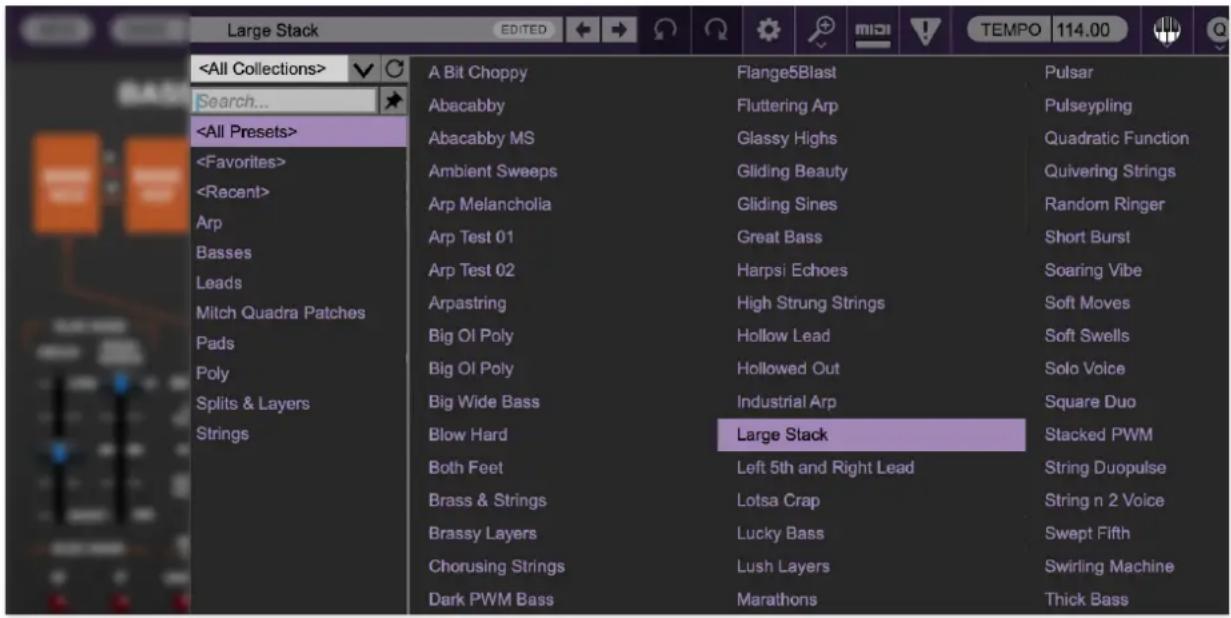The image size is (1231, 618).
Task: Select the Fluttering Arp preset
Action: pos(787,105)
